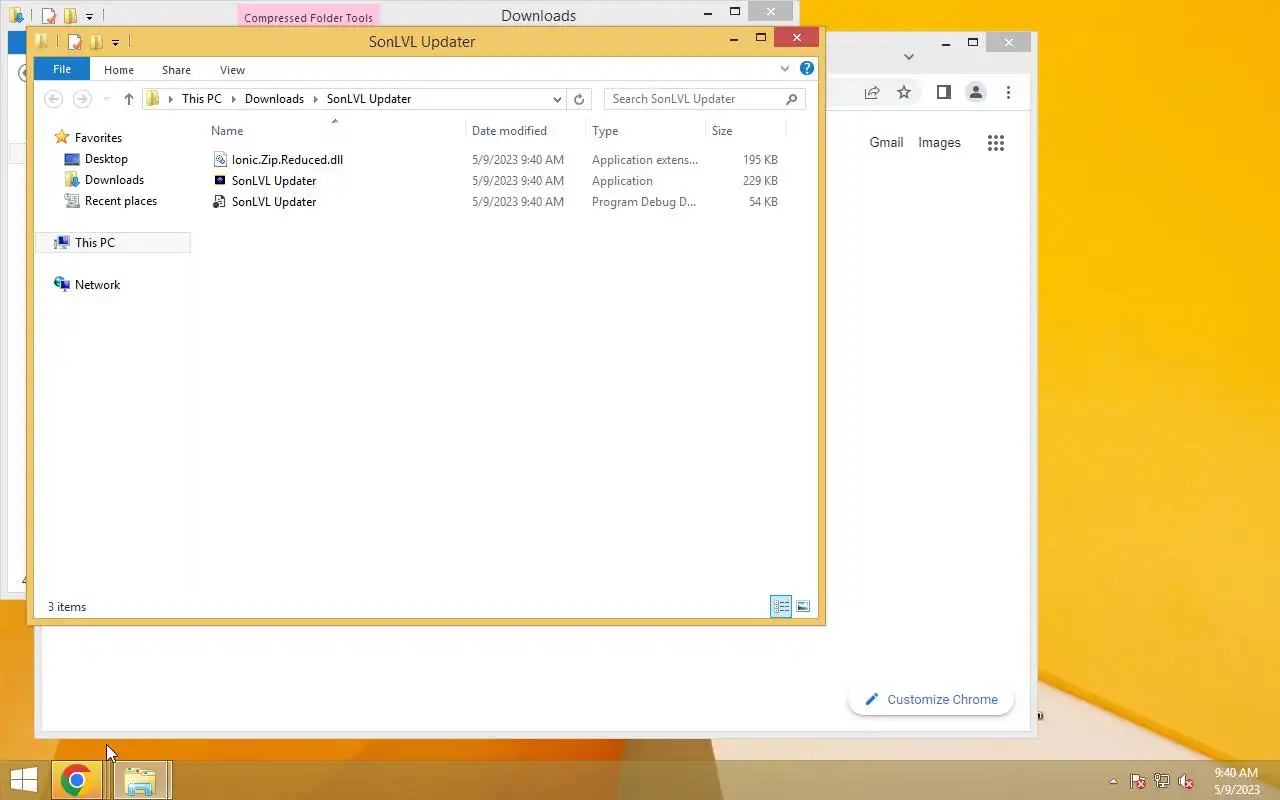Click the Back arrow in SonLVL Updater window
This screenshot has height=800, width=1280.
(x=54, y=99)
